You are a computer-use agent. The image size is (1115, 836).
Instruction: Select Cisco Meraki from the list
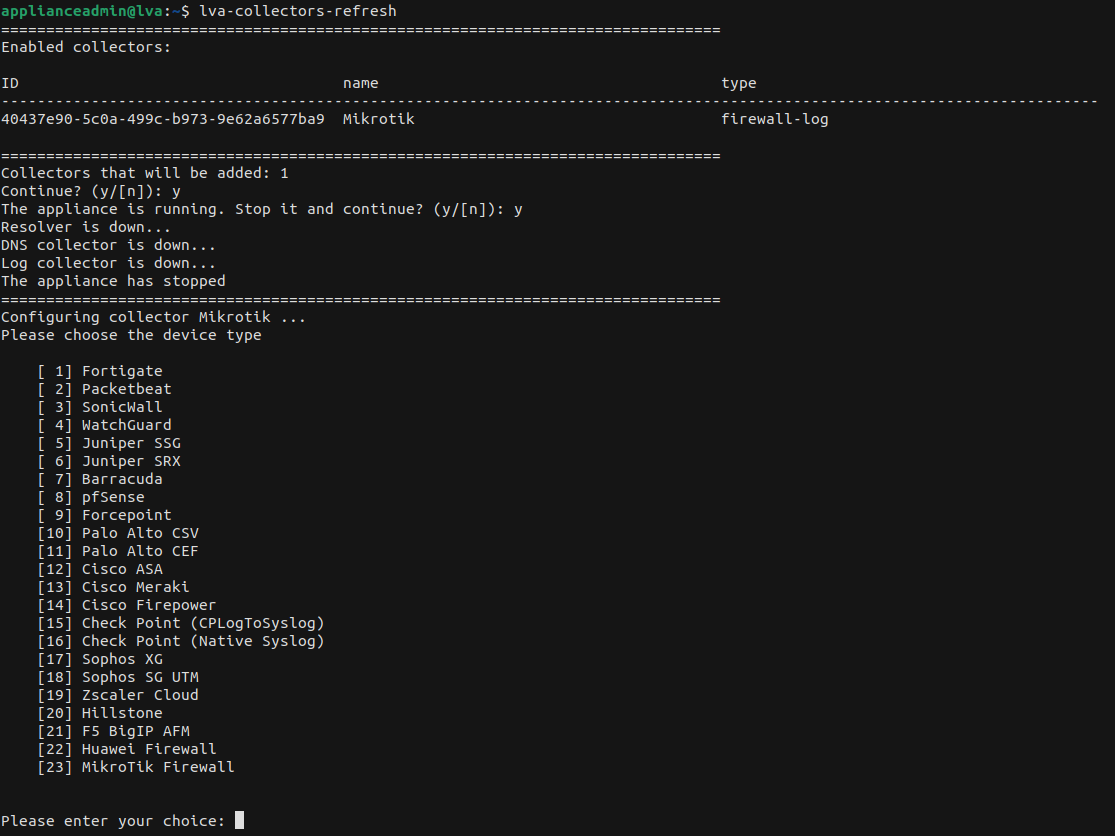pos(135,587)
